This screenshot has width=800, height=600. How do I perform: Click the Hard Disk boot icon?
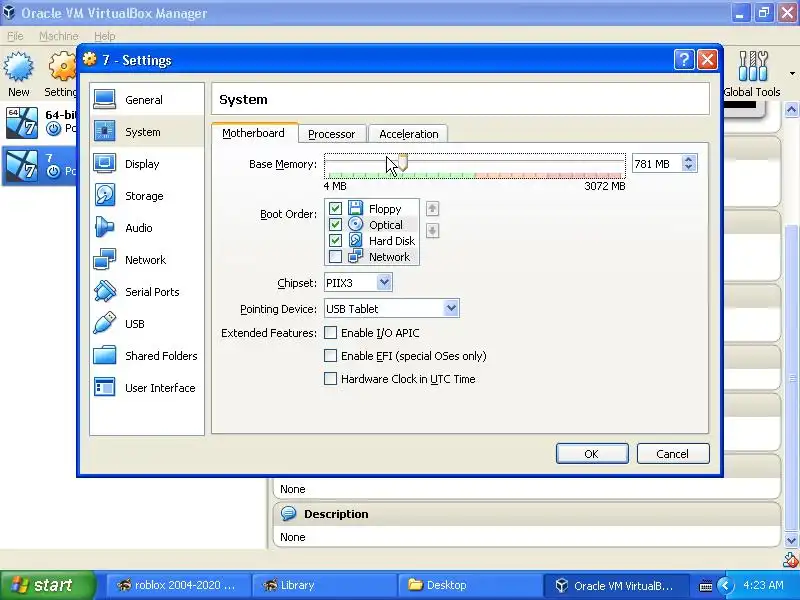pos(356,240)
